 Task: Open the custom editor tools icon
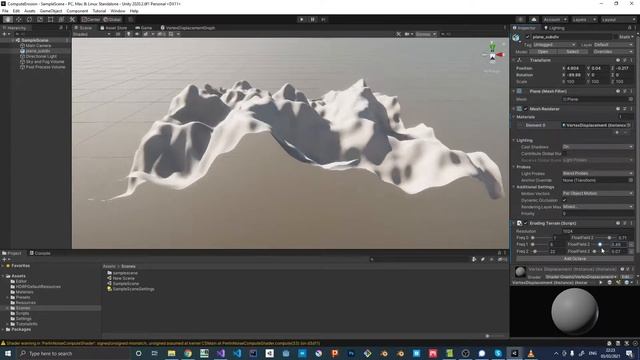pyautogui.click(x=72, y=19)
